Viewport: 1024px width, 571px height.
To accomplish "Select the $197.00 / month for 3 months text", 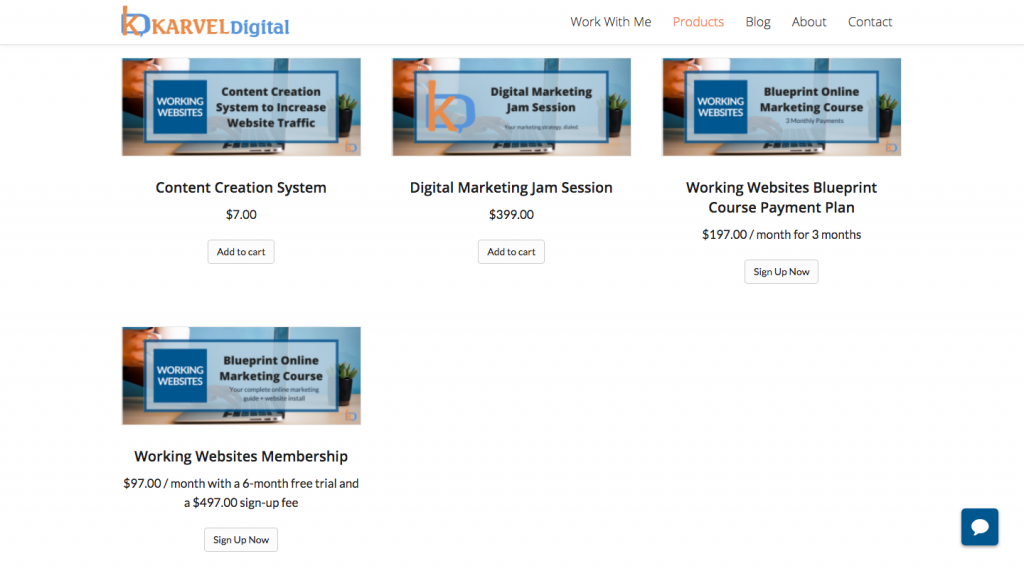I will click(x=781, y=235).
